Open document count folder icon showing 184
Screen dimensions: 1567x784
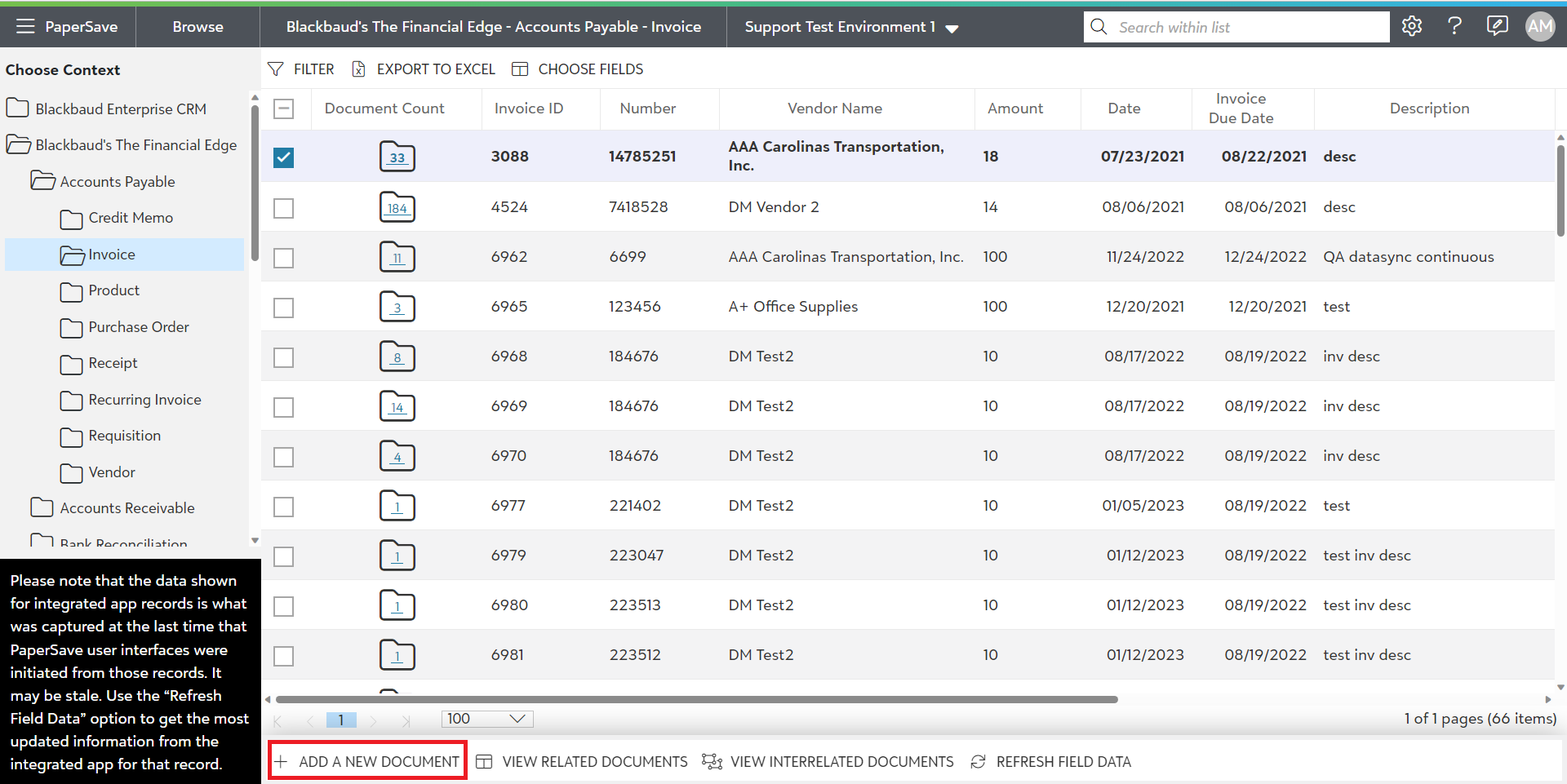(397, 207)
